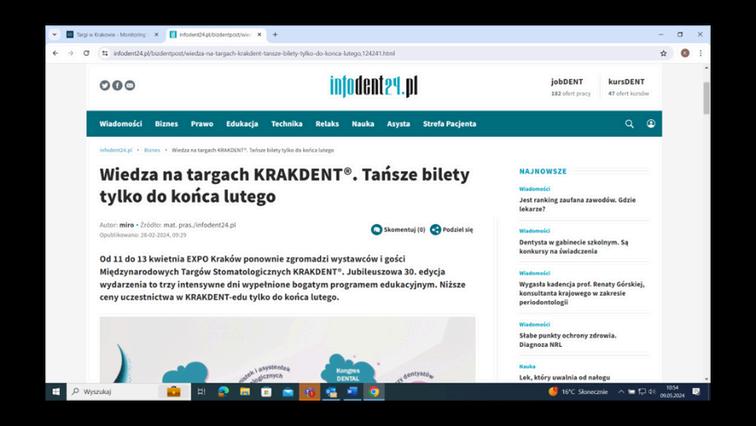Viewport: 756px width, 426px height.
Task: Open the kursDENT courses link
Action: 628,87
